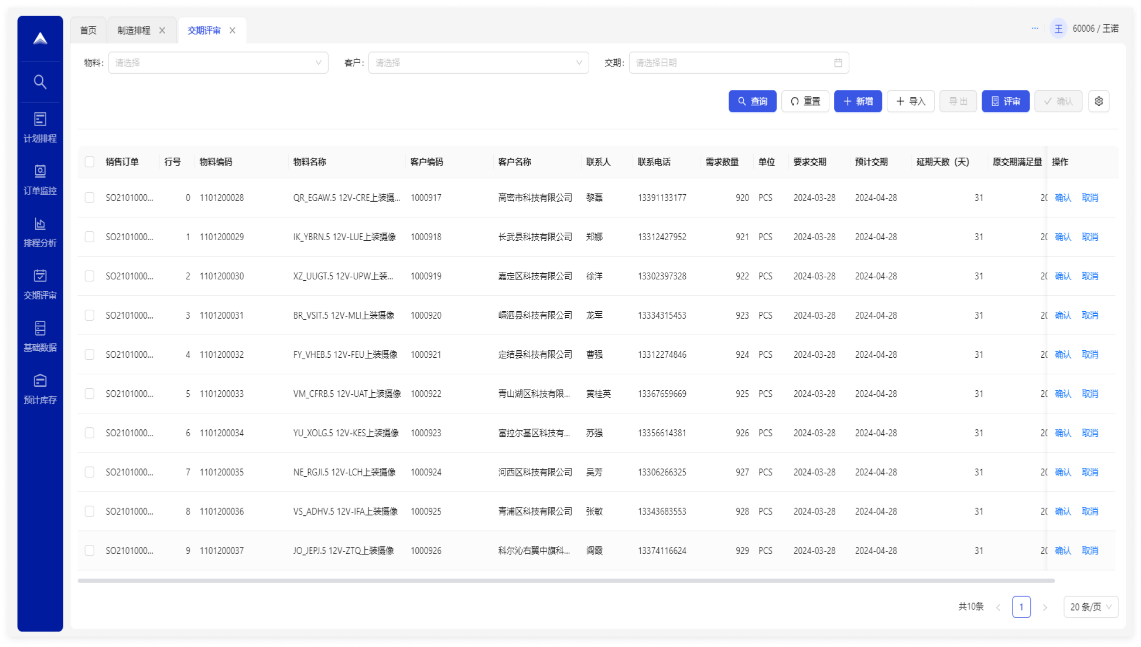
Task: Click the 交期 date input field
Action: click(739, 63)
